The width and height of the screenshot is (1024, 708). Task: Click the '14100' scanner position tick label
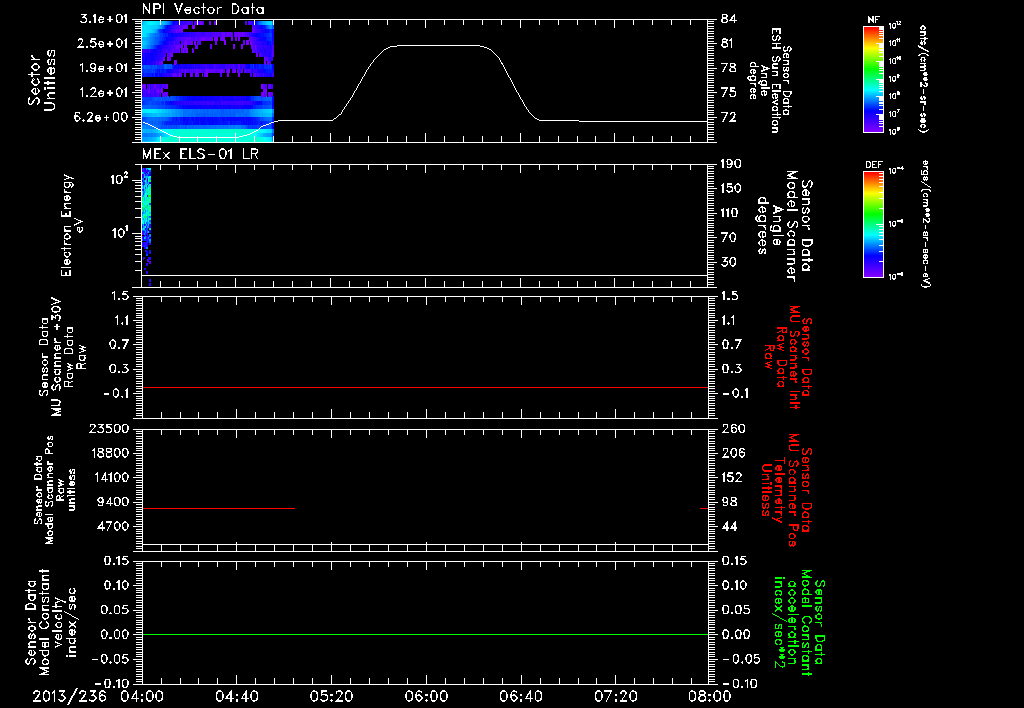(x=109, y=477)
